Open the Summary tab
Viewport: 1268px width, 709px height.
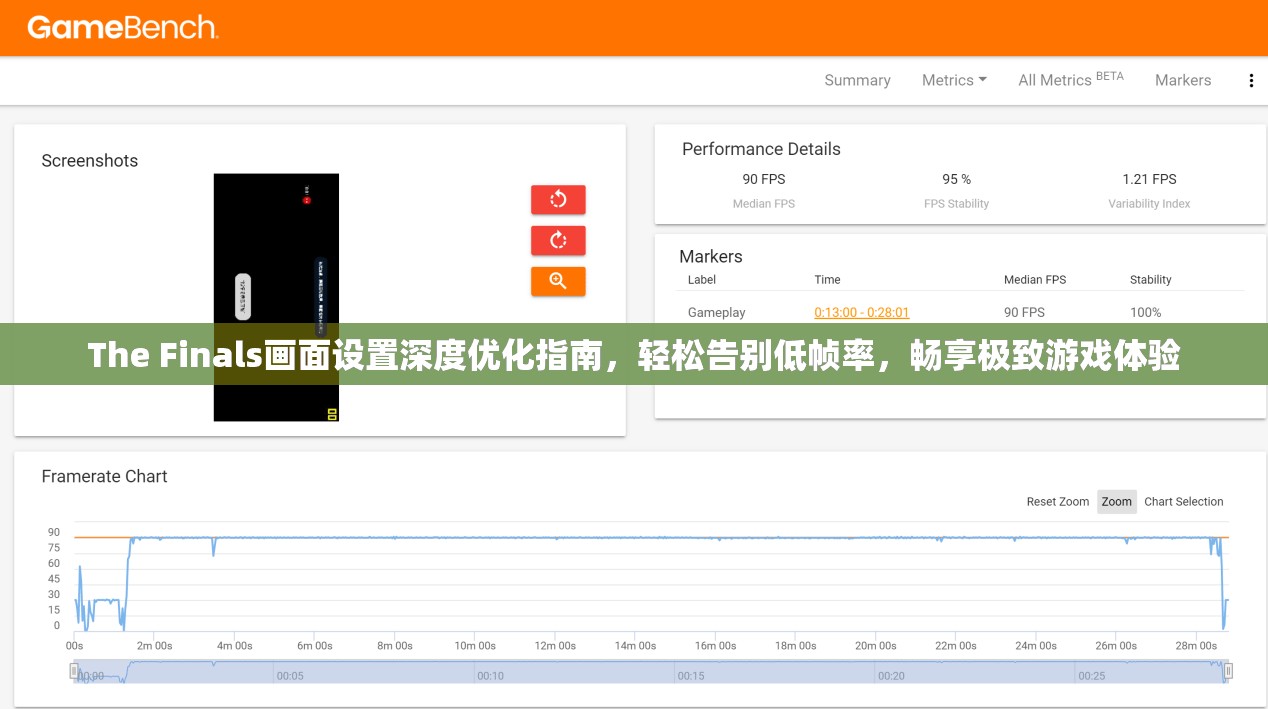click(x=857, y=80)
